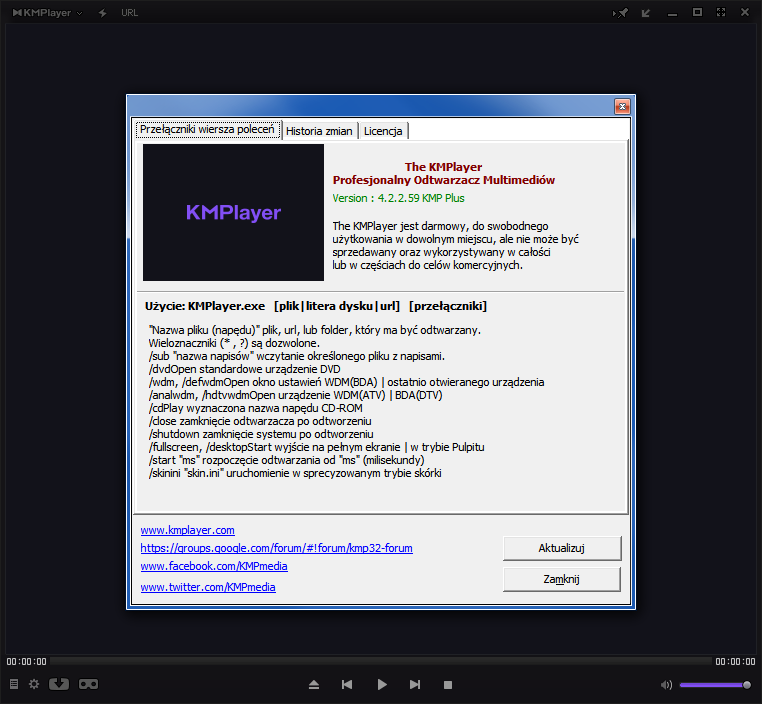Open the www.facebook.com/KMPmedia link
Image resolution: width=762 pixels, height=704 pixels.
(x=214, y=566)
